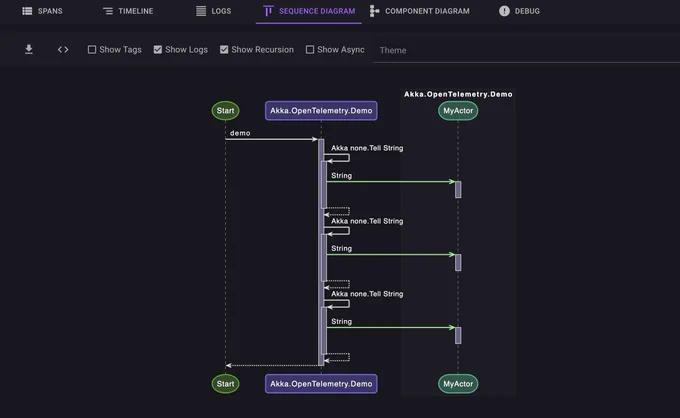Click the download diagram icon
This screenshot has width=680, height=418.
[x=29, y=49]
